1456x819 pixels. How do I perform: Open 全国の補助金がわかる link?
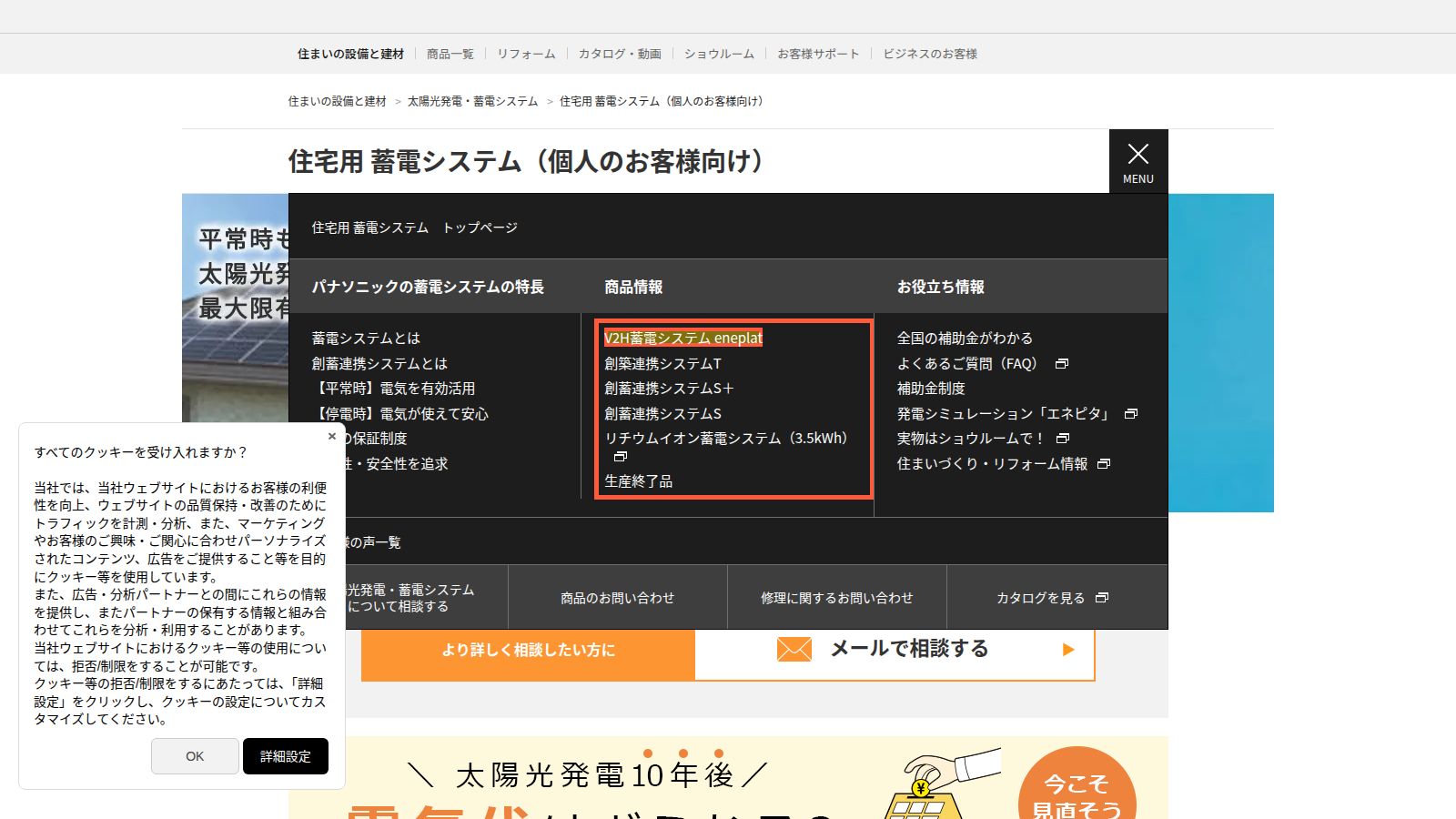[x=965, y=338]
